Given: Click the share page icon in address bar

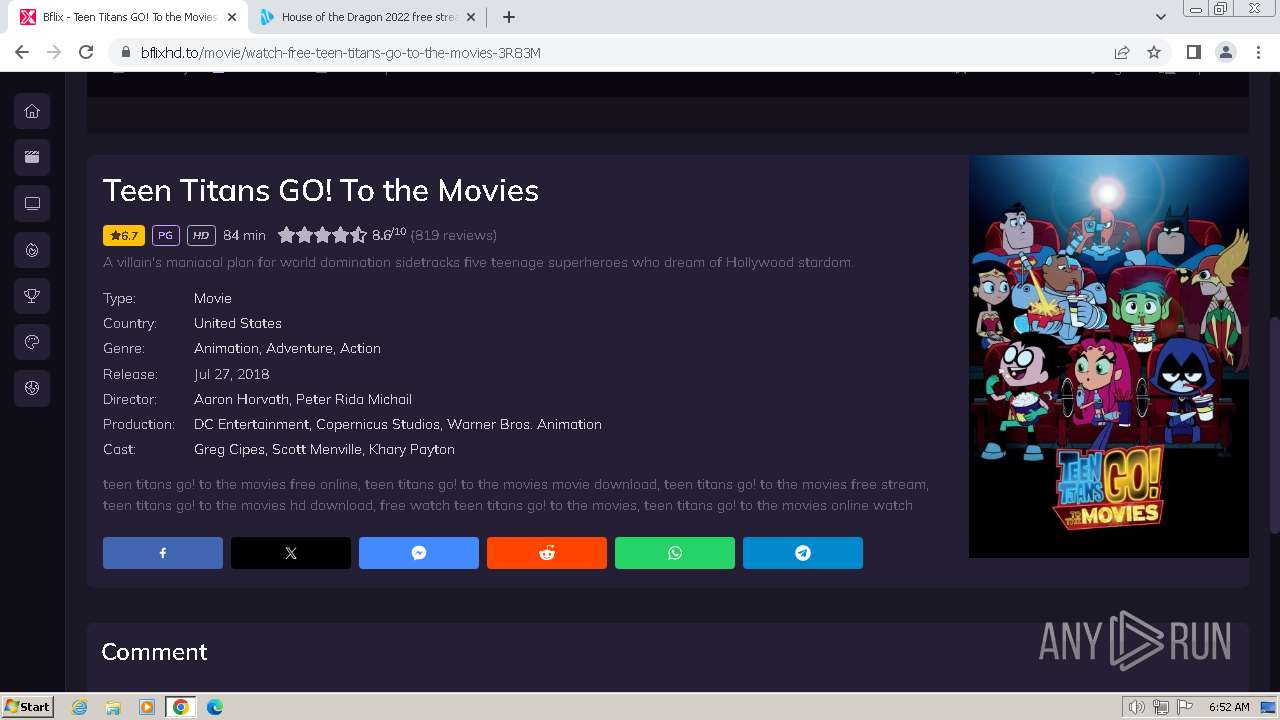Looking at the screenshot, I should point(1122,52).
